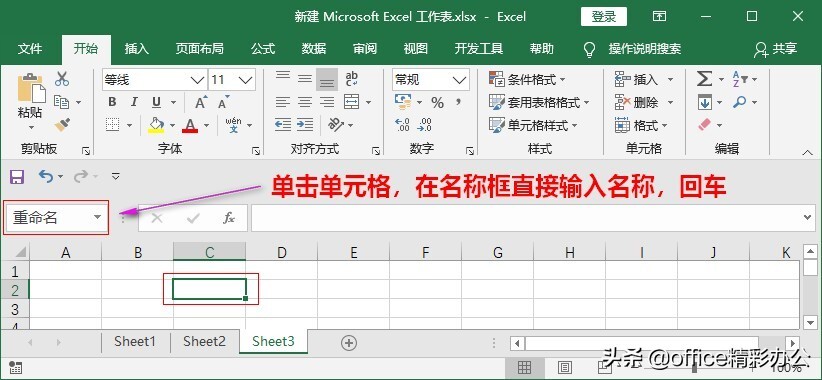Click AutoSum sigma icon
The width and height of the screenshot is (822, 380).
704,79
